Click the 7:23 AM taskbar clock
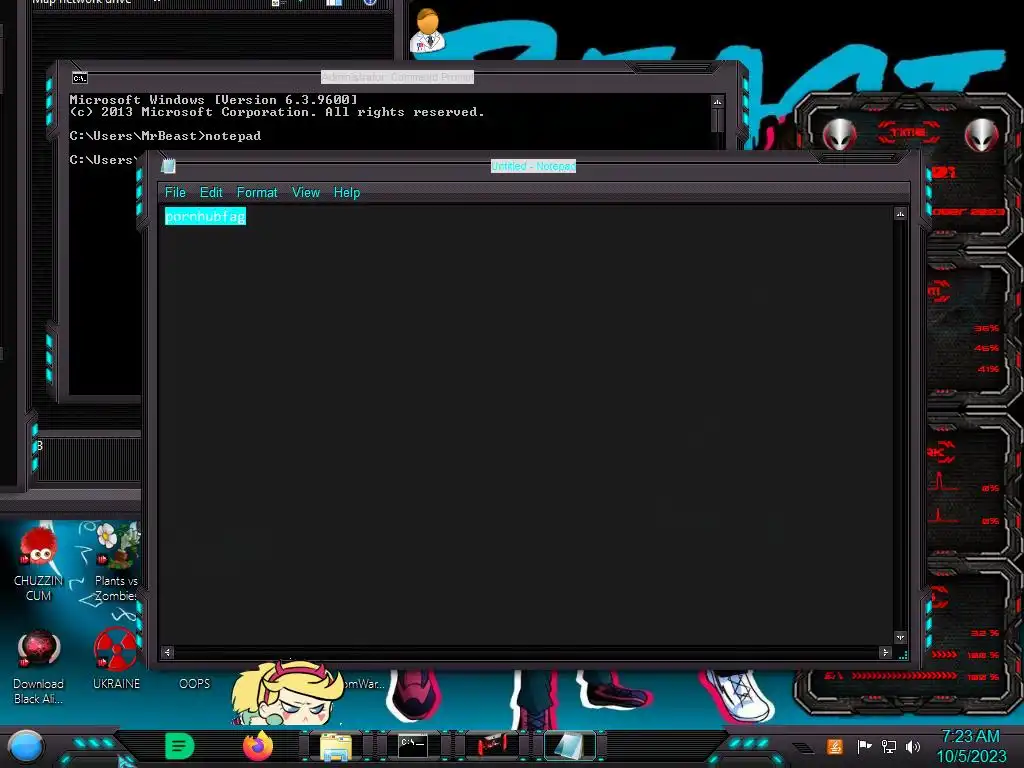The image size is (1024, 768). [x=970, y=737]
